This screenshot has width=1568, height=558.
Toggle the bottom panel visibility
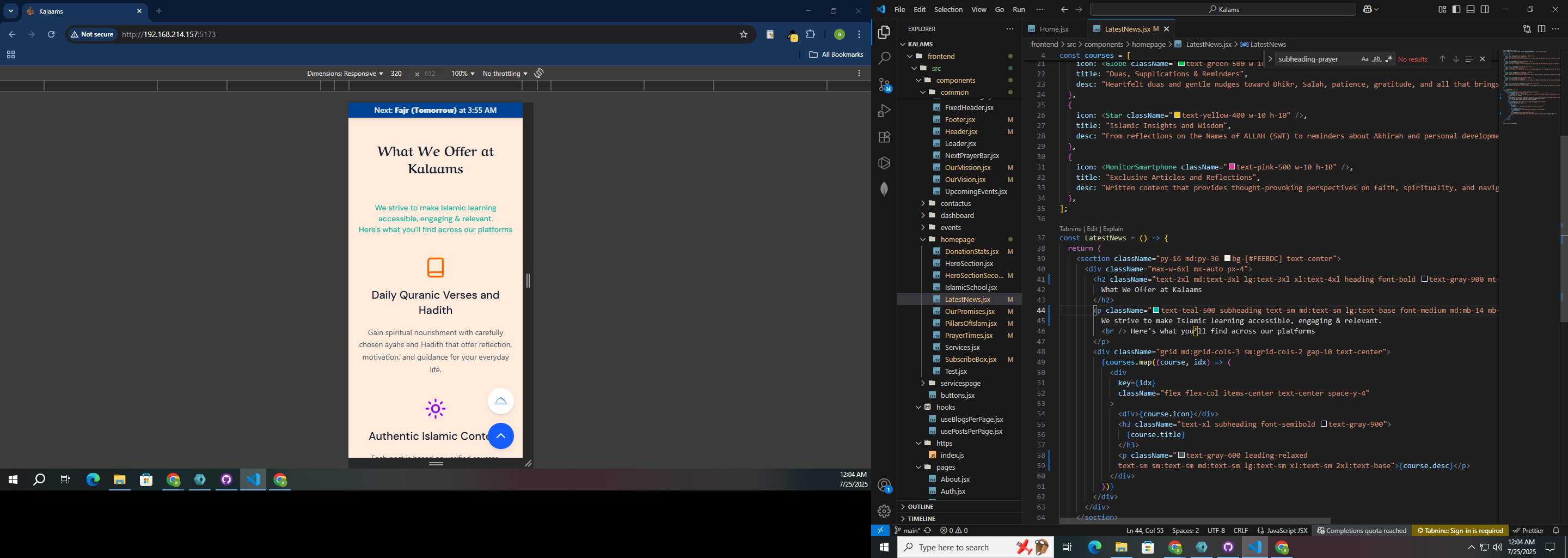(1471, 9)
